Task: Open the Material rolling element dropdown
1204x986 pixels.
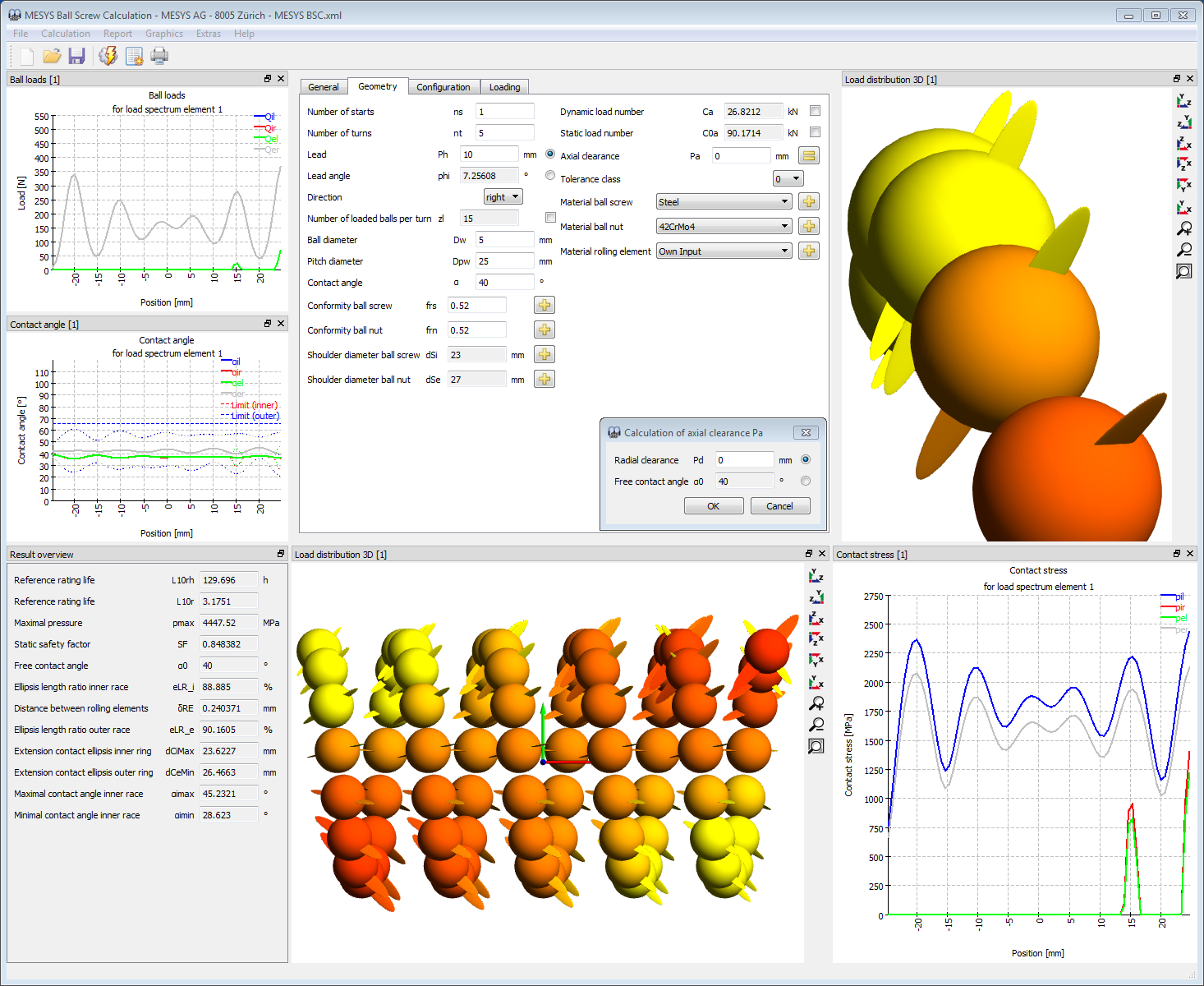Action: tap(724, 251)
